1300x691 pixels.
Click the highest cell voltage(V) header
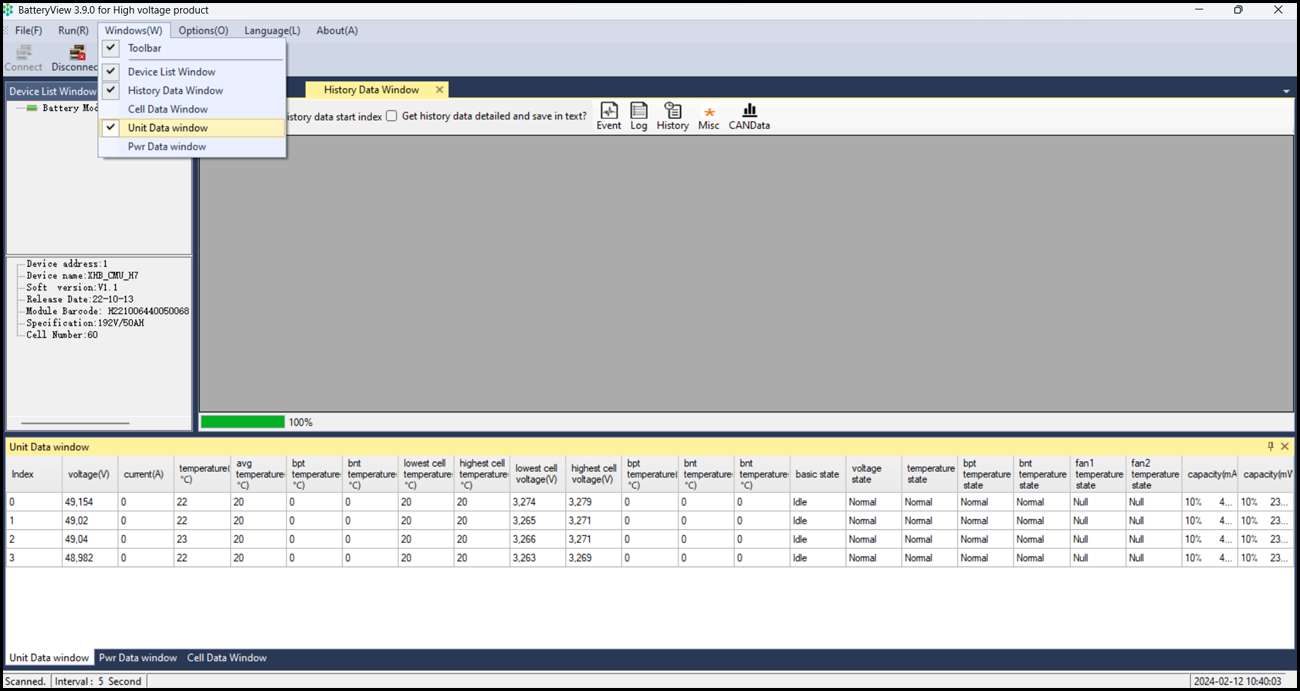click(x=594, y=474)
